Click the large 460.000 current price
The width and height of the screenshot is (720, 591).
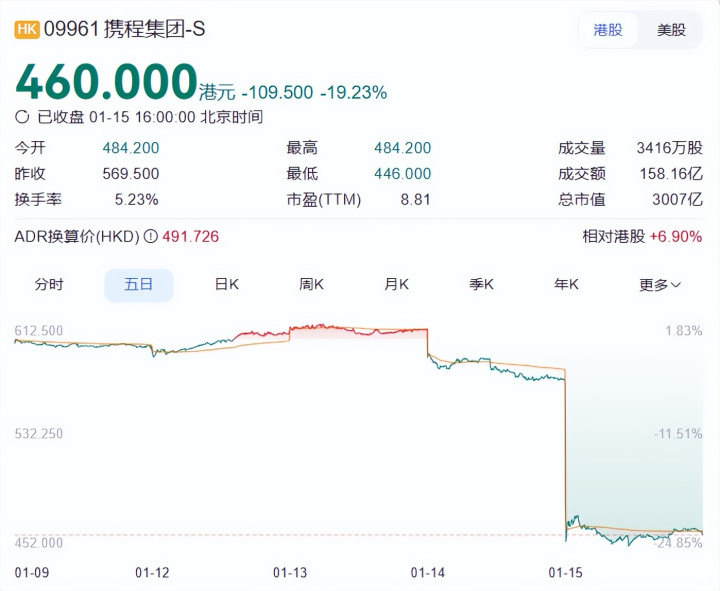coord(106,82)
